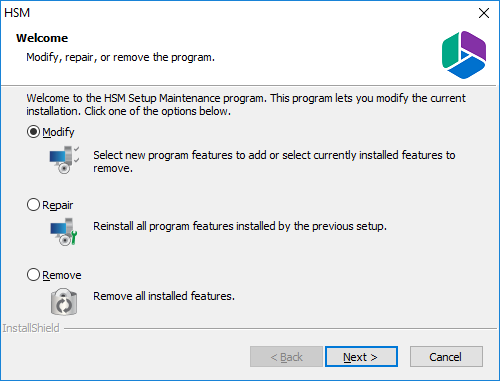Click the Repair option label text
The image size is (500, 381).
pos(58,205)
